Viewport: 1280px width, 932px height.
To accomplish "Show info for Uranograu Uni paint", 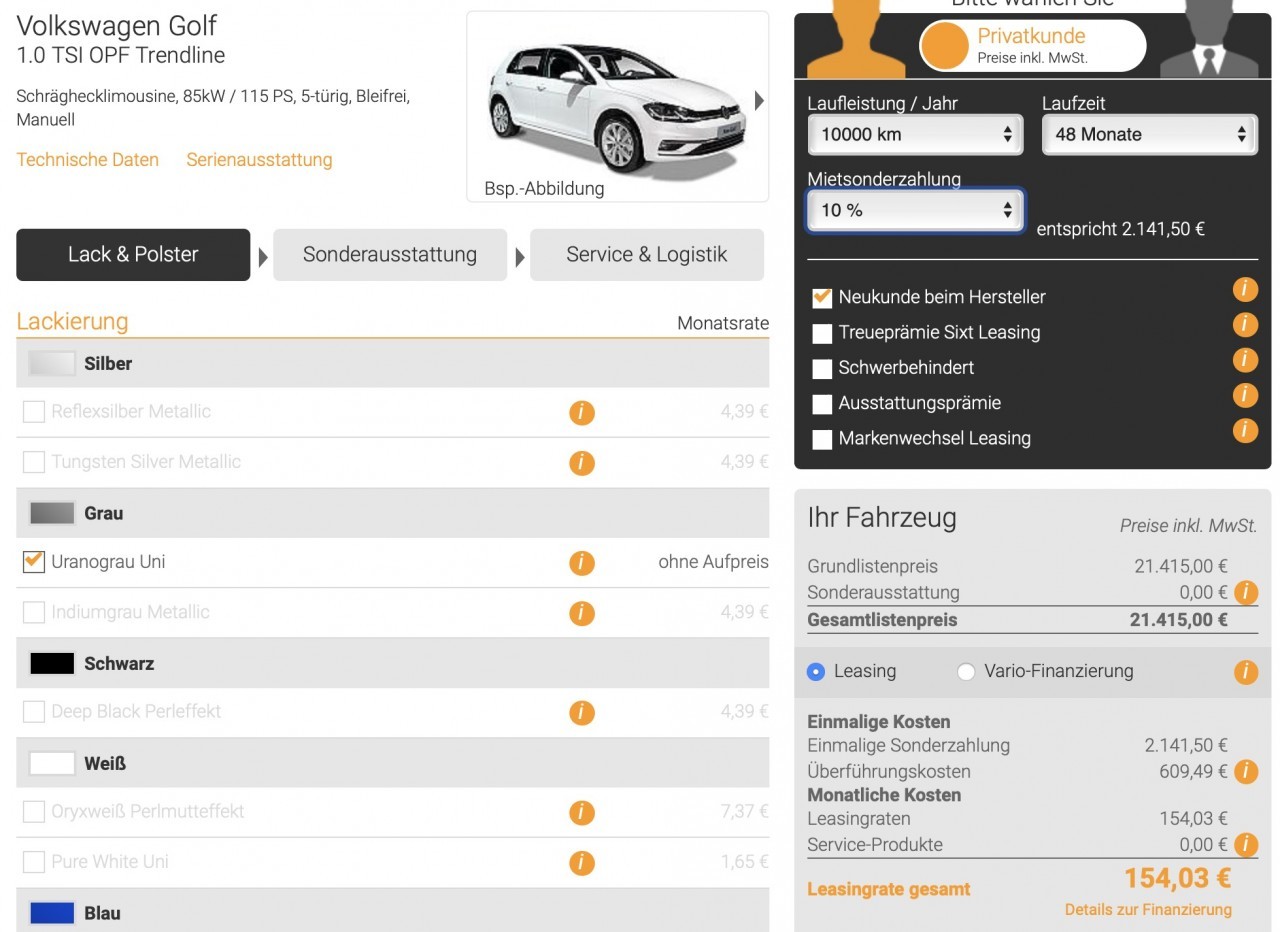I will click(582, 563).
